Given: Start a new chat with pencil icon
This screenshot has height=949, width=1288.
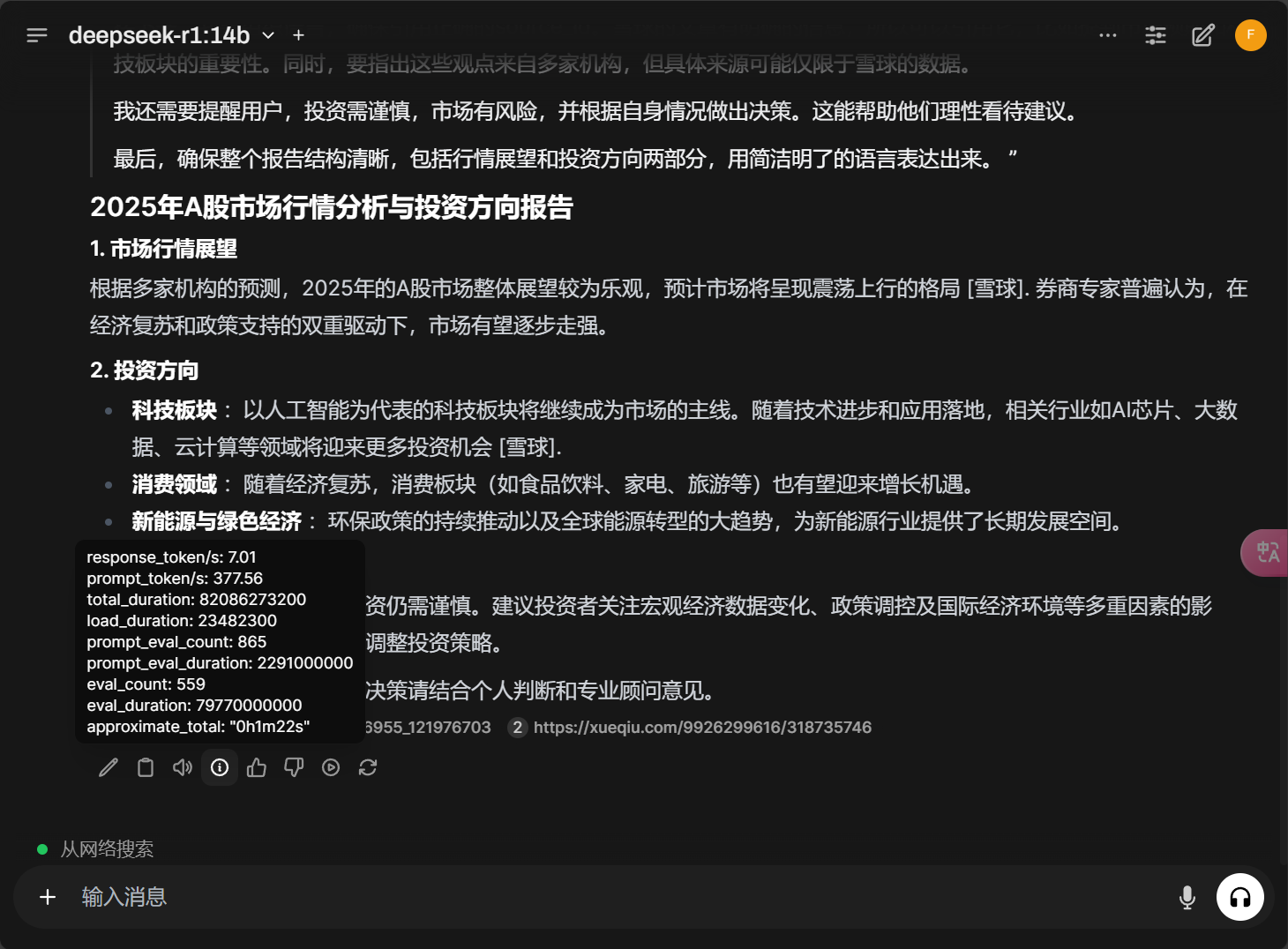Looking at the screenshot, I should coord(1203,35).
